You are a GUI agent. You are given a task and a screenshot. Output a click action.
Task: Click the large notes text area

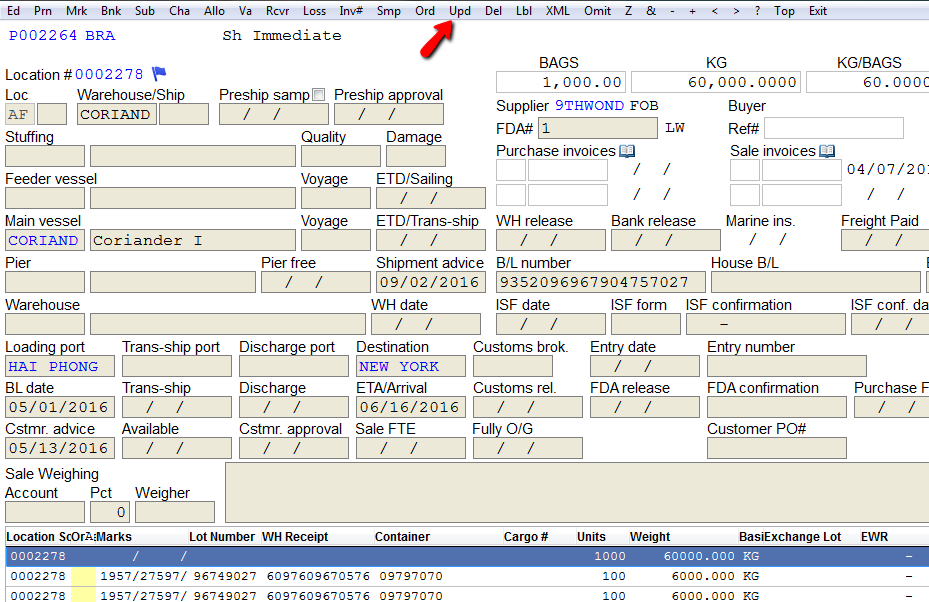pos(577,493)
